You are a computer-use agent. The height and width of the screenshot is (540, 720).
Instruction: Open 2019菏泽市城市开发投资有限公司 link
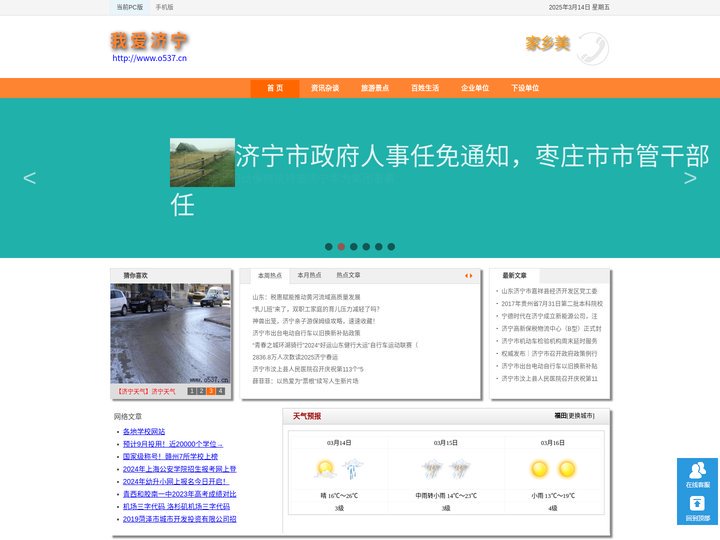pyautogui.click(x=180, y=519)
